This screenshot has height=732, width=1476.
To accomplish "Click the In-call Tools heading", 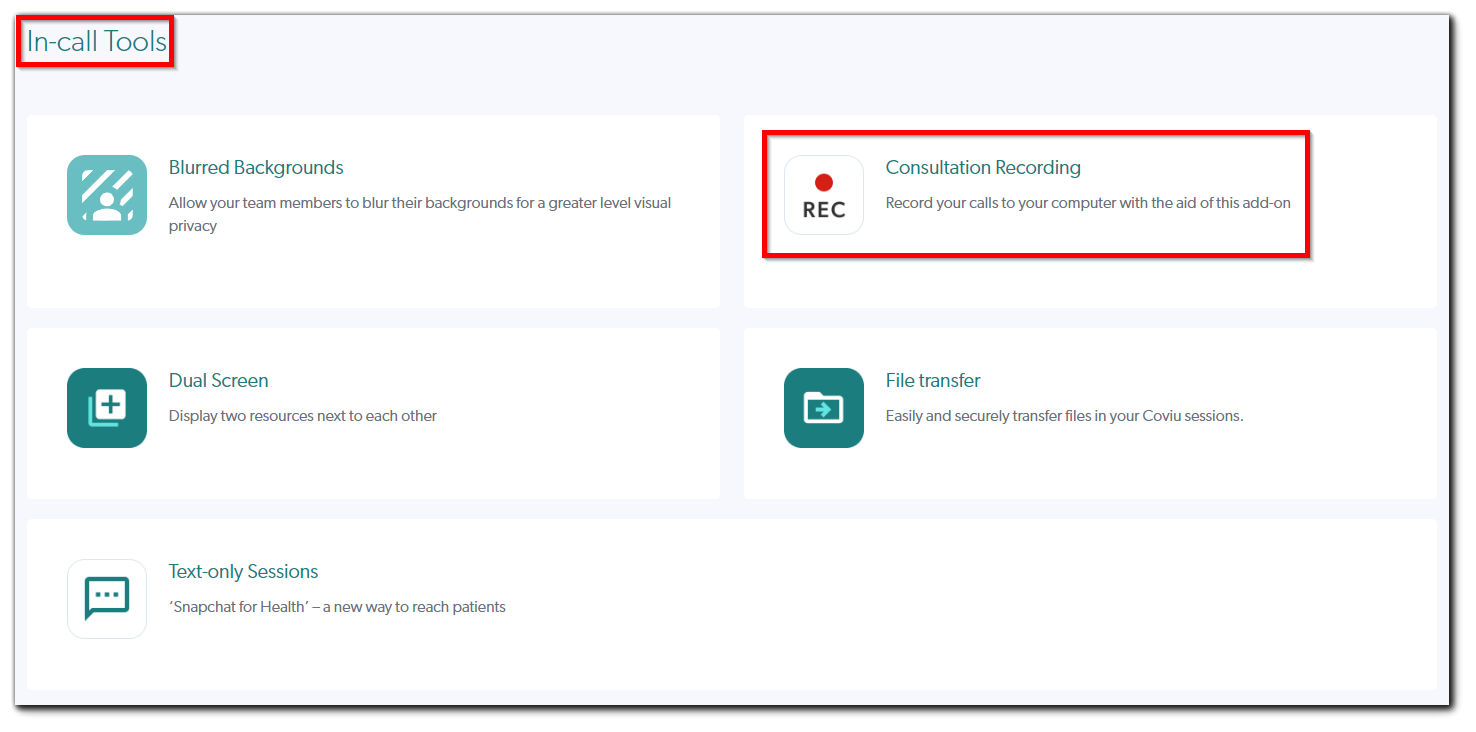I will (95, 41).
